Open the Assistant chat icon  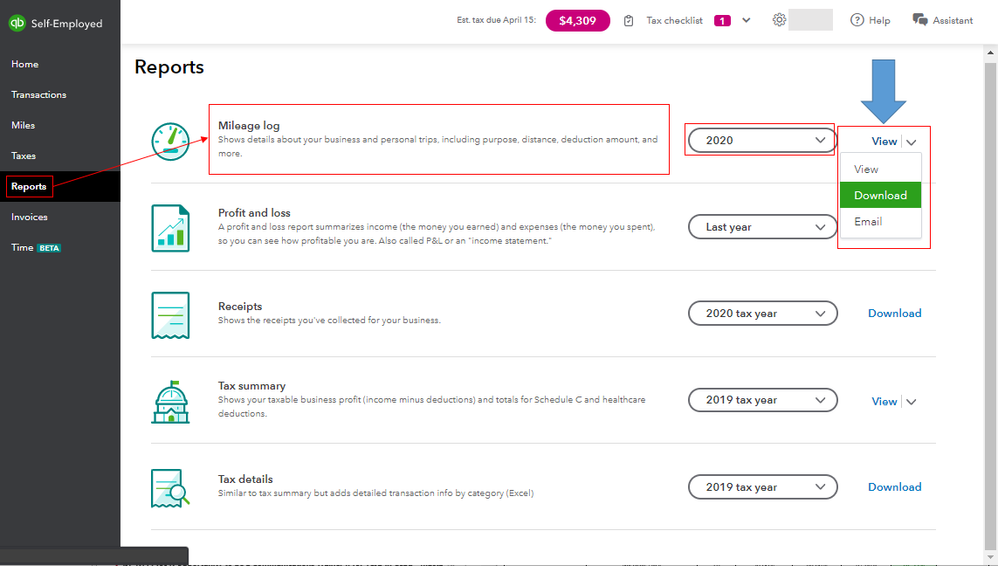coord(920,20)
